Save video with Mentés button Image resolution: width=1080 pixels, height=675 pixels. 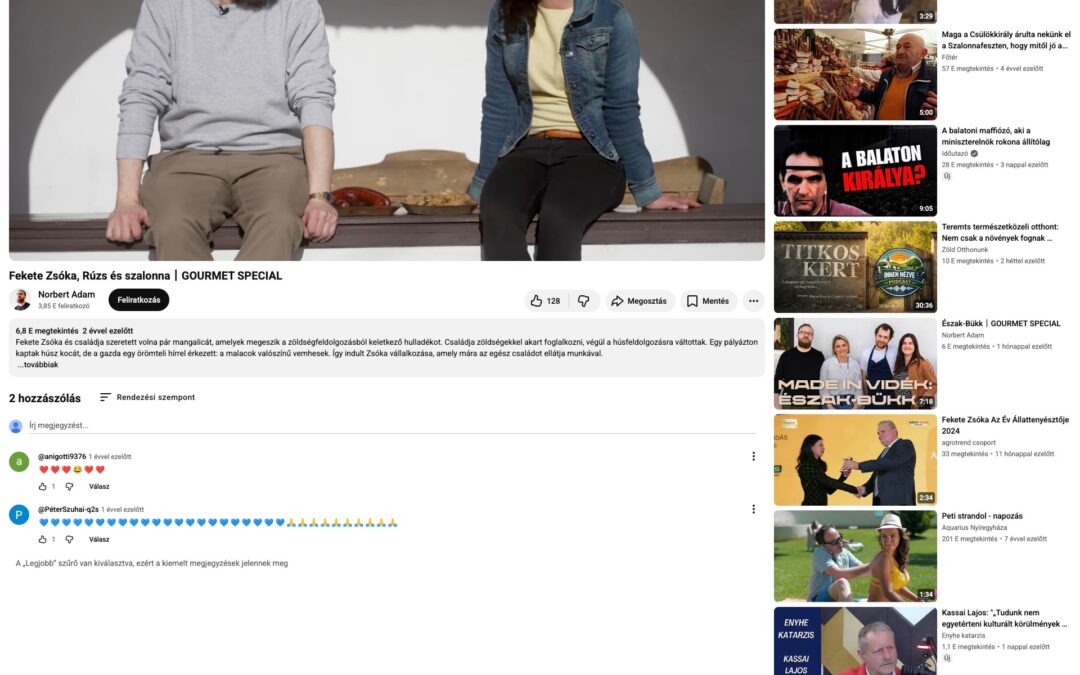[708, 301]
